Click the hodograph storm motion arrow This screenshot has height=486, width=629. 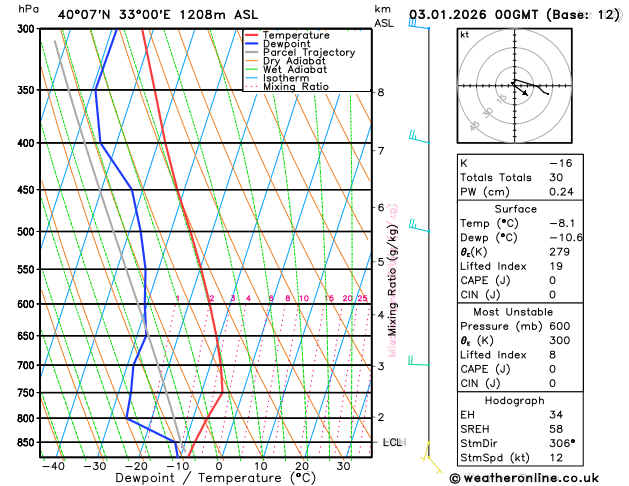(x=521, y=89)
